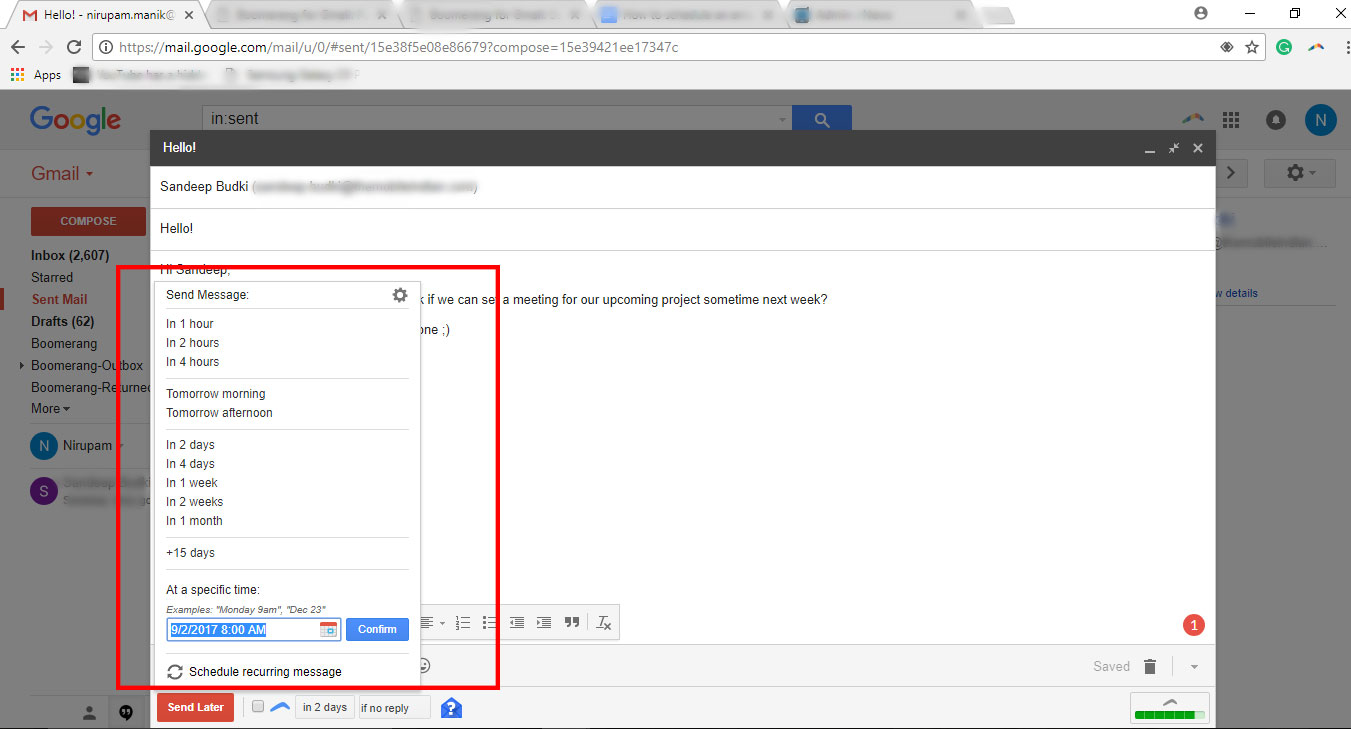Viewport: 1351px width, 729px height.
Task: Go to next message arrow
Action: tap(1230, 173)
